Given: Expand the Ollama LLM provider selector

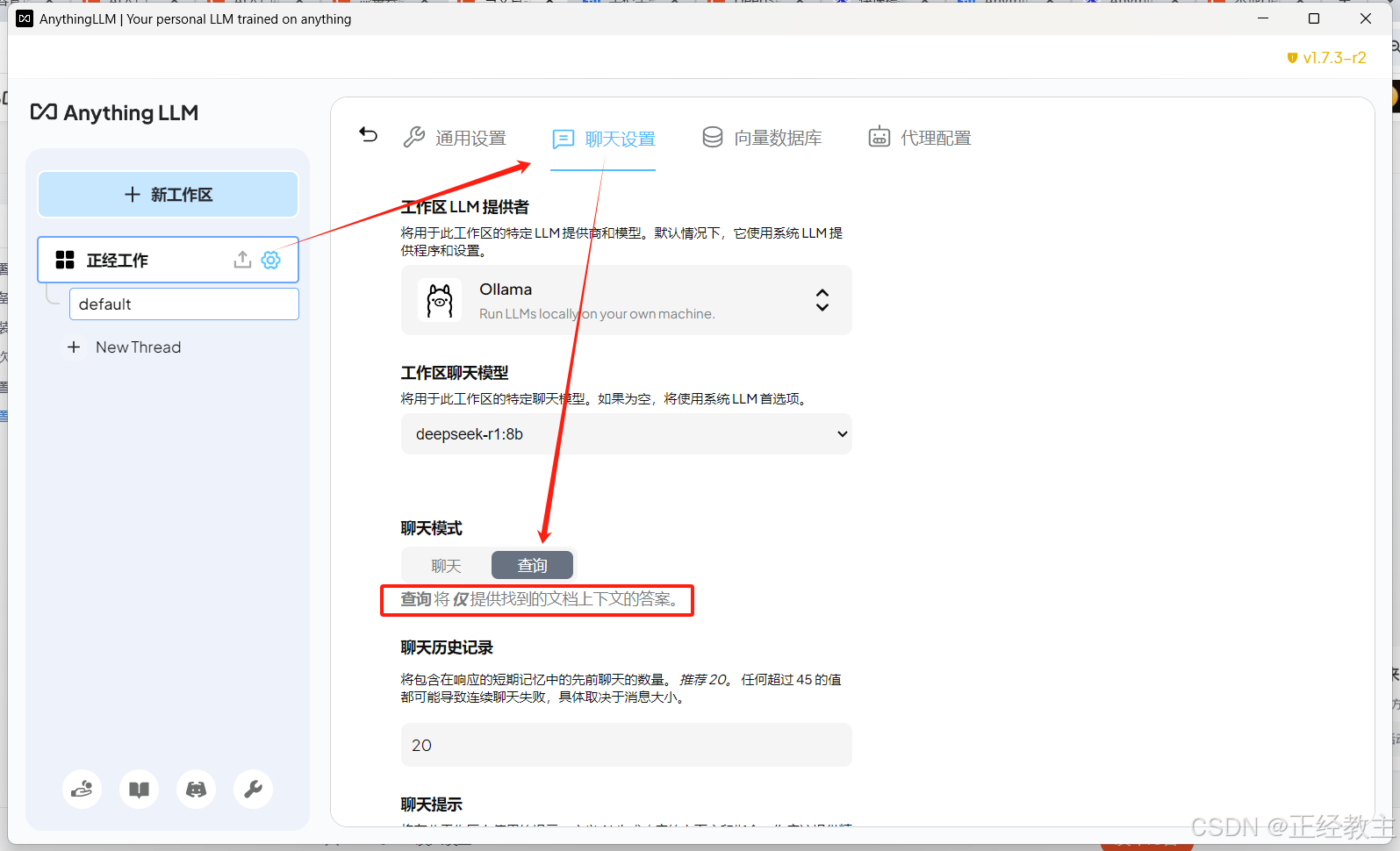Looking at the screenshot, I should pyautogui.click(x=626, y=300).
